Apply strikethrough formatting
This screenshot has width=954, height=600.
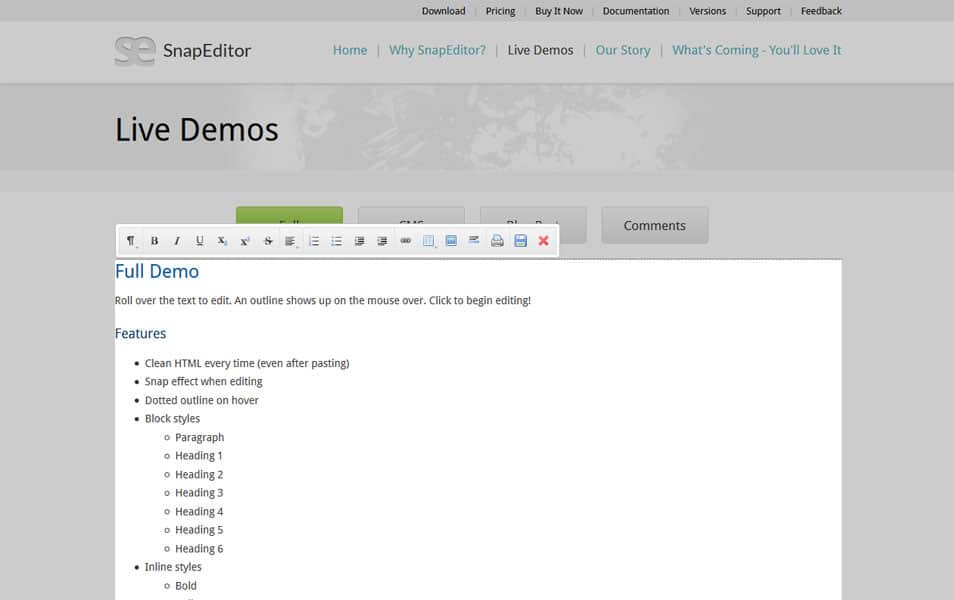click(266, 240)
